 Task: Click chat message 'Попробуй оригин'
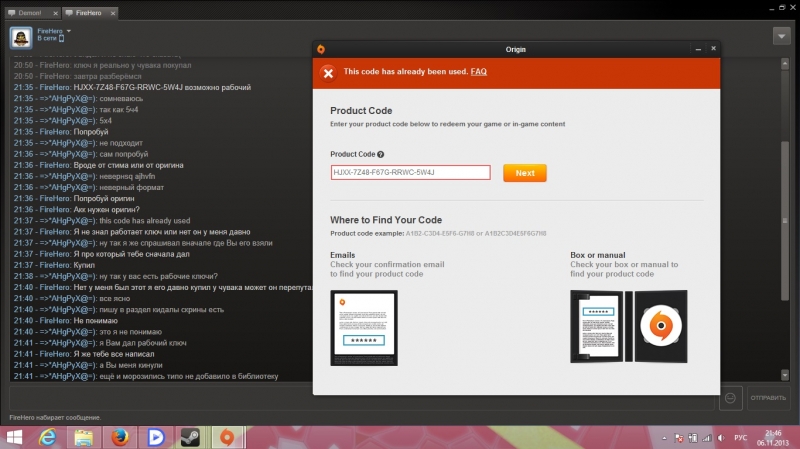click(x=104, y=198)
